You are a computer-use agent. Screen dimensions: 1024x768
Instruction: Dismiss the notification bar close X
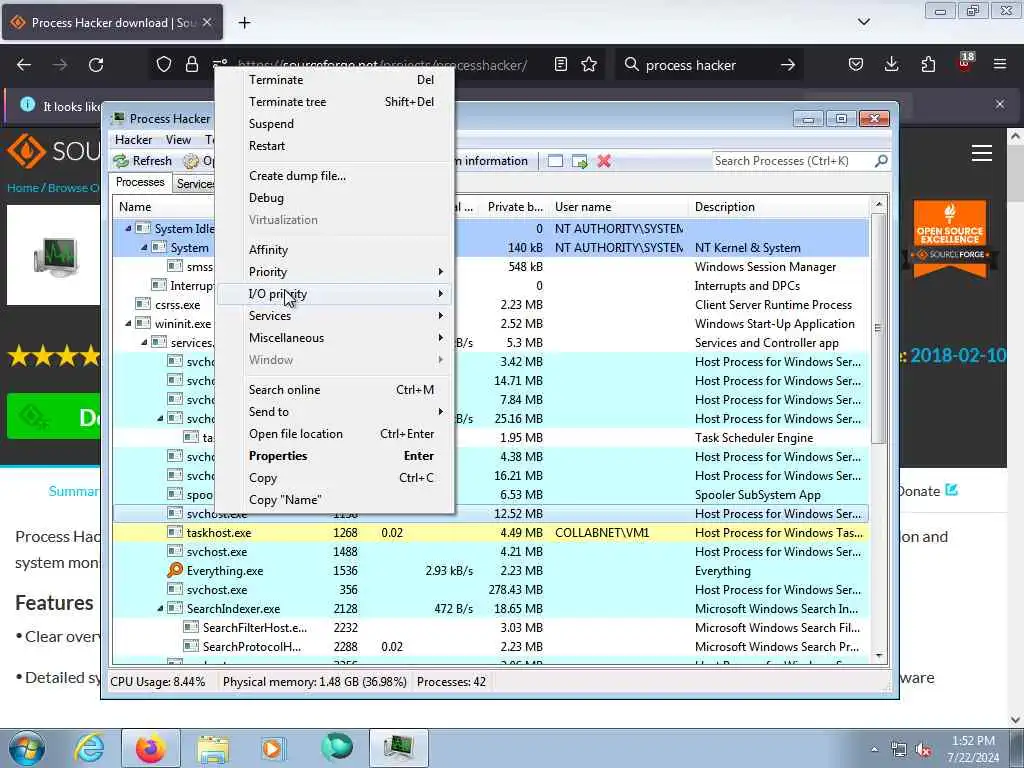[1000, 104]
